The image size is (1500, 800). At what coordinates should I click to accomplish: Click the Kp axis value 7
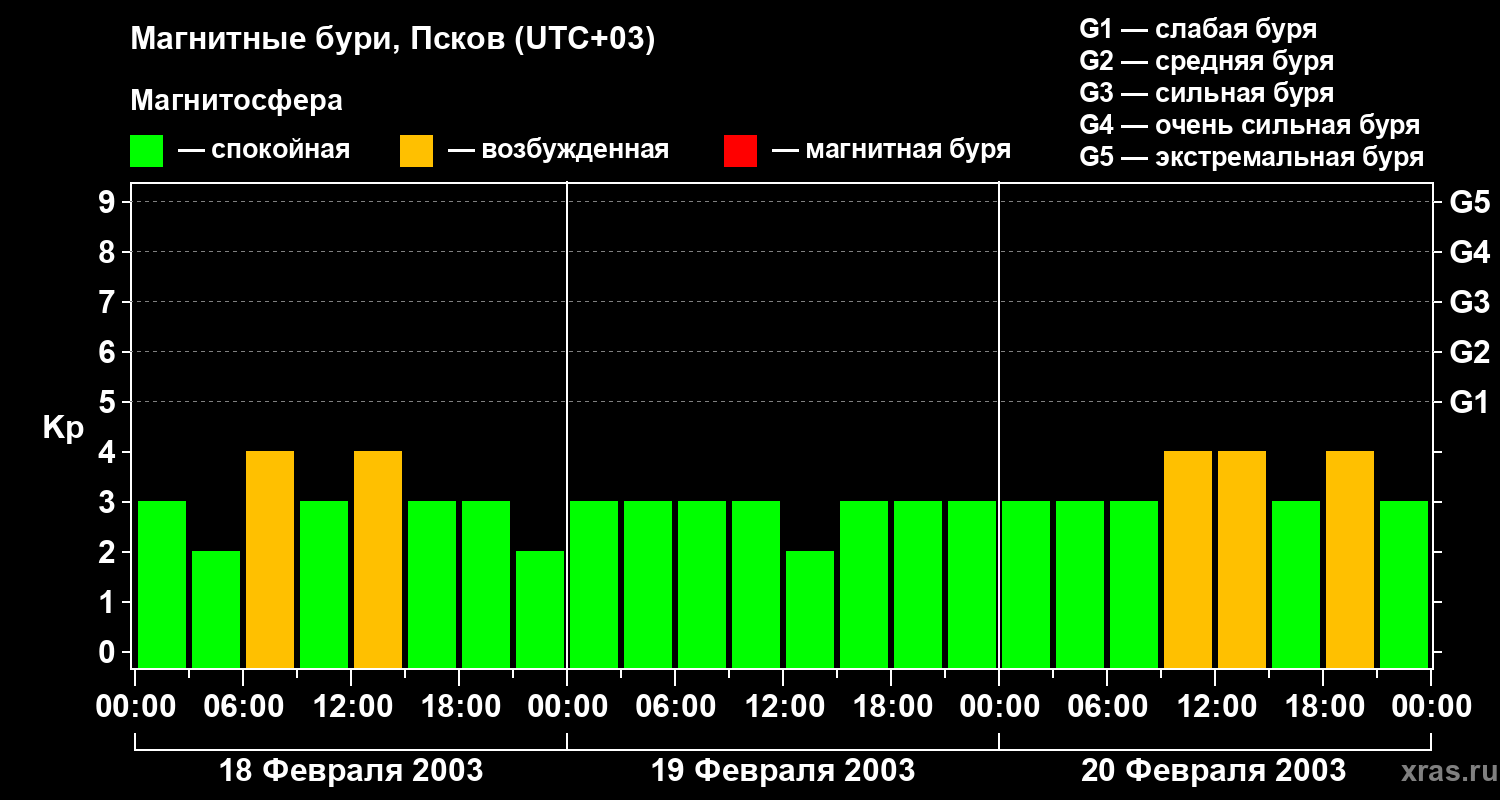pos(109,303)
